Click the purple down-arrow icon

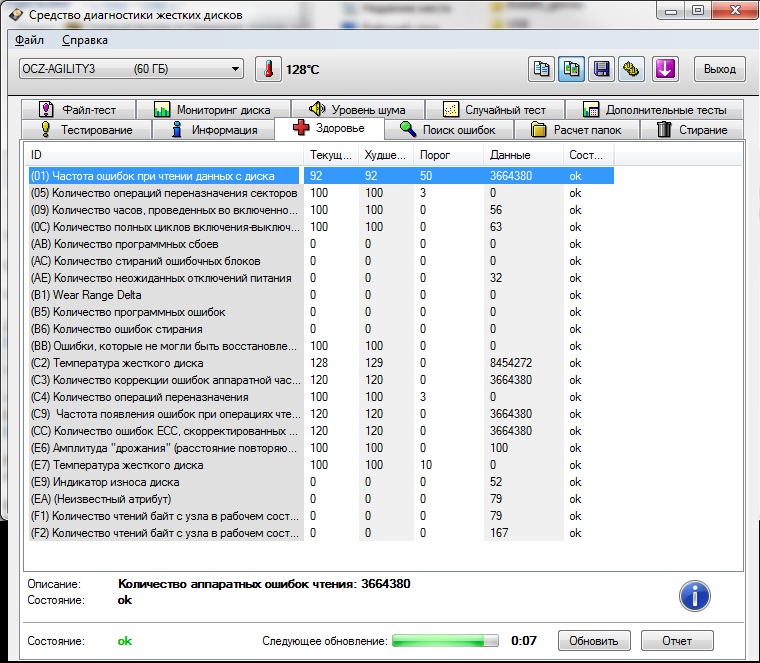(x=665, y=69)
